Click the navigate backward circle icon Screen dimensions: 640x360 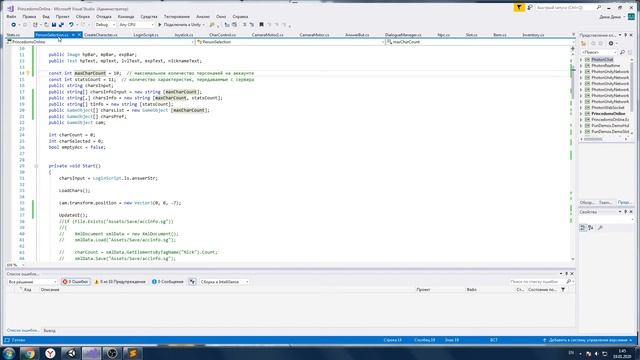point(13,25)
